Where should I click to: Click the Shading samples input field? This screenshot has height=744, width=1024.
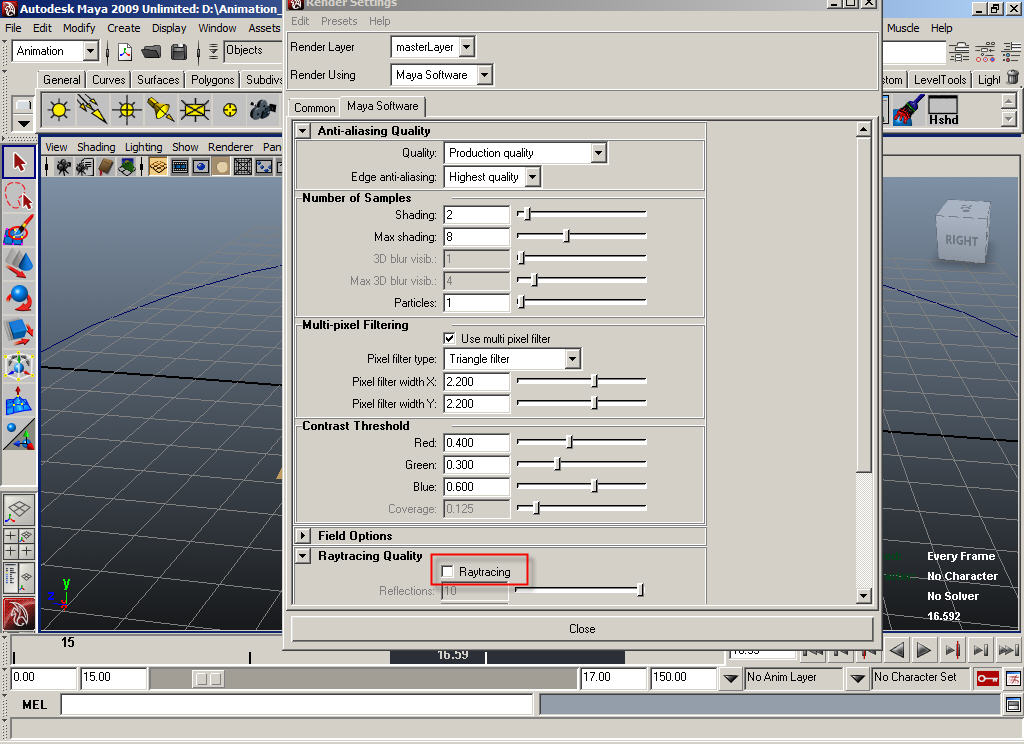pyautogui.click(x=476, y=215)
